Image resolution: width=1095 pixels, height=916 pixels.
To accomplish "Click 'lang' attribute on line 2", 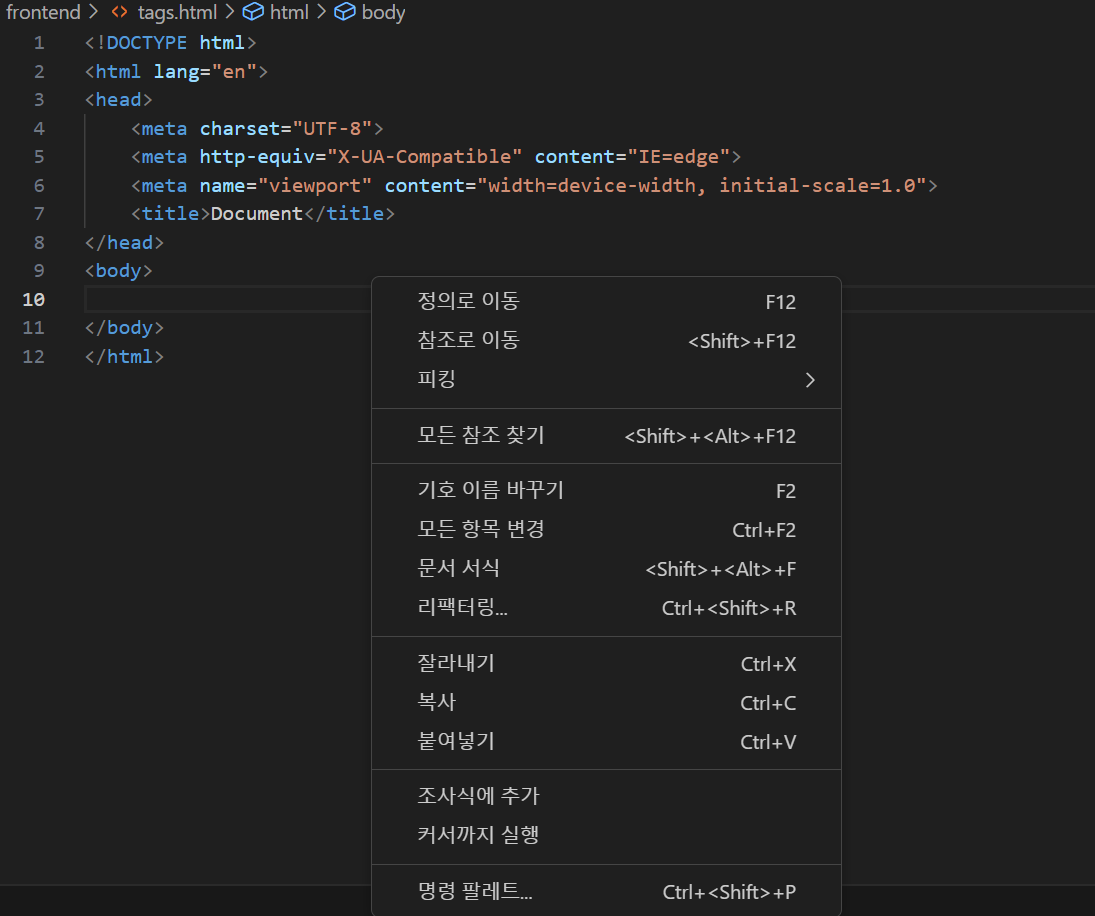I will (x=176, y=72).
